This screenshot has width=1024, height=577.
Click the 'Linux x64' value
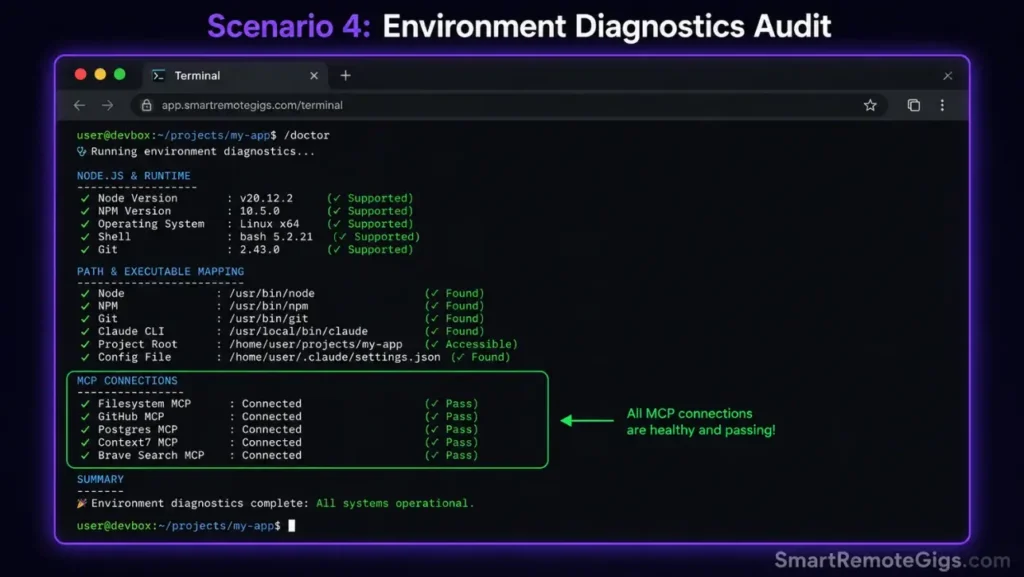pyautogui.click(x=270, y=224)
